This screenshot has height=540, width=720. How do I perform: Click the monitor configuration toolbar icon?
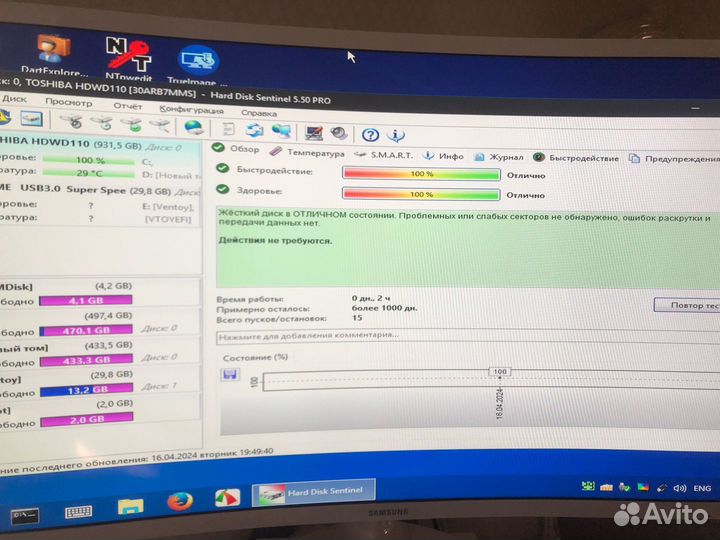pyautogui.click(x=314, y=133)
